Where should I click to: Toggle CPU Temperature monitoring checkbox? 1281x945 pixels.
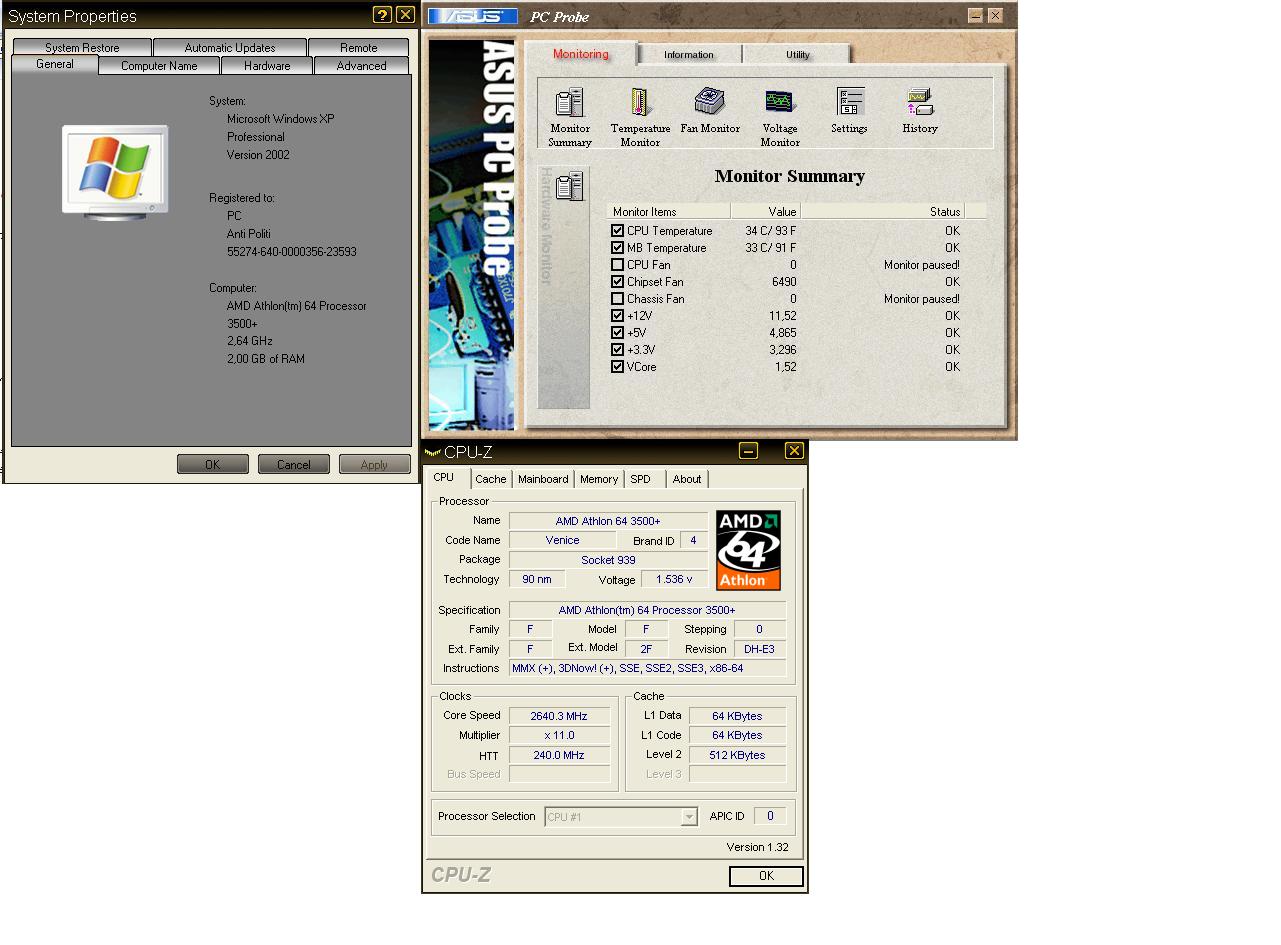pyautogui.click(x=617, y=231)
